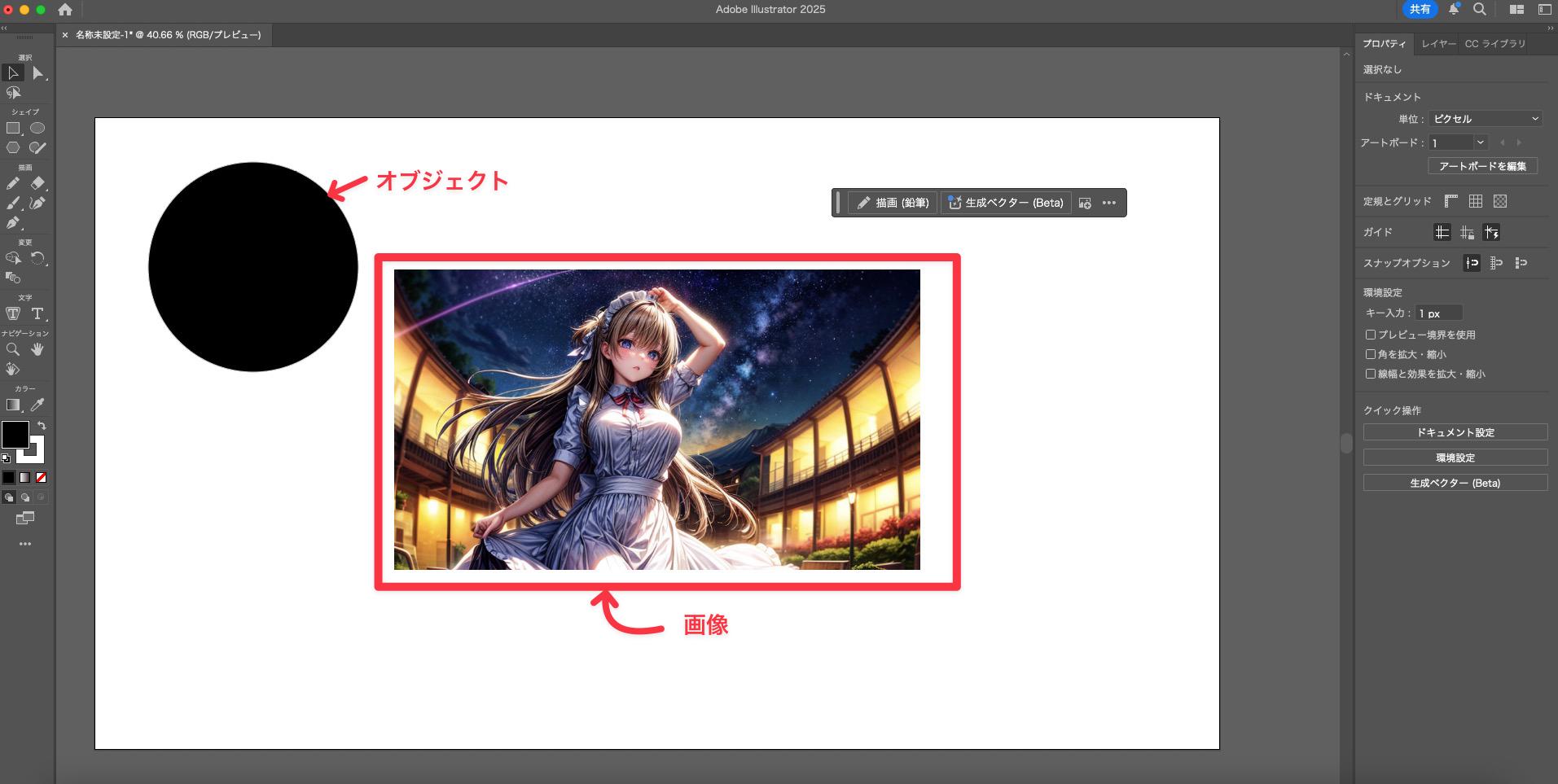Click the アートボードを編集 button
The image size is (1558, 784).
coord(1482,166)
